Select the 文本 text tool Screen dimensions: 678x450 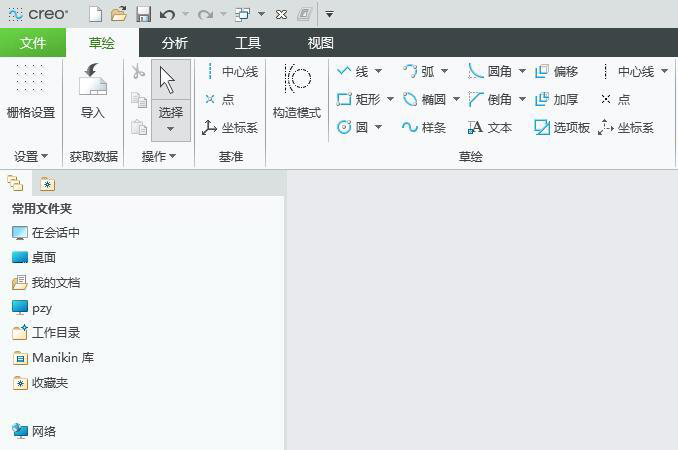pyautogui.click(x=490, y=127)
